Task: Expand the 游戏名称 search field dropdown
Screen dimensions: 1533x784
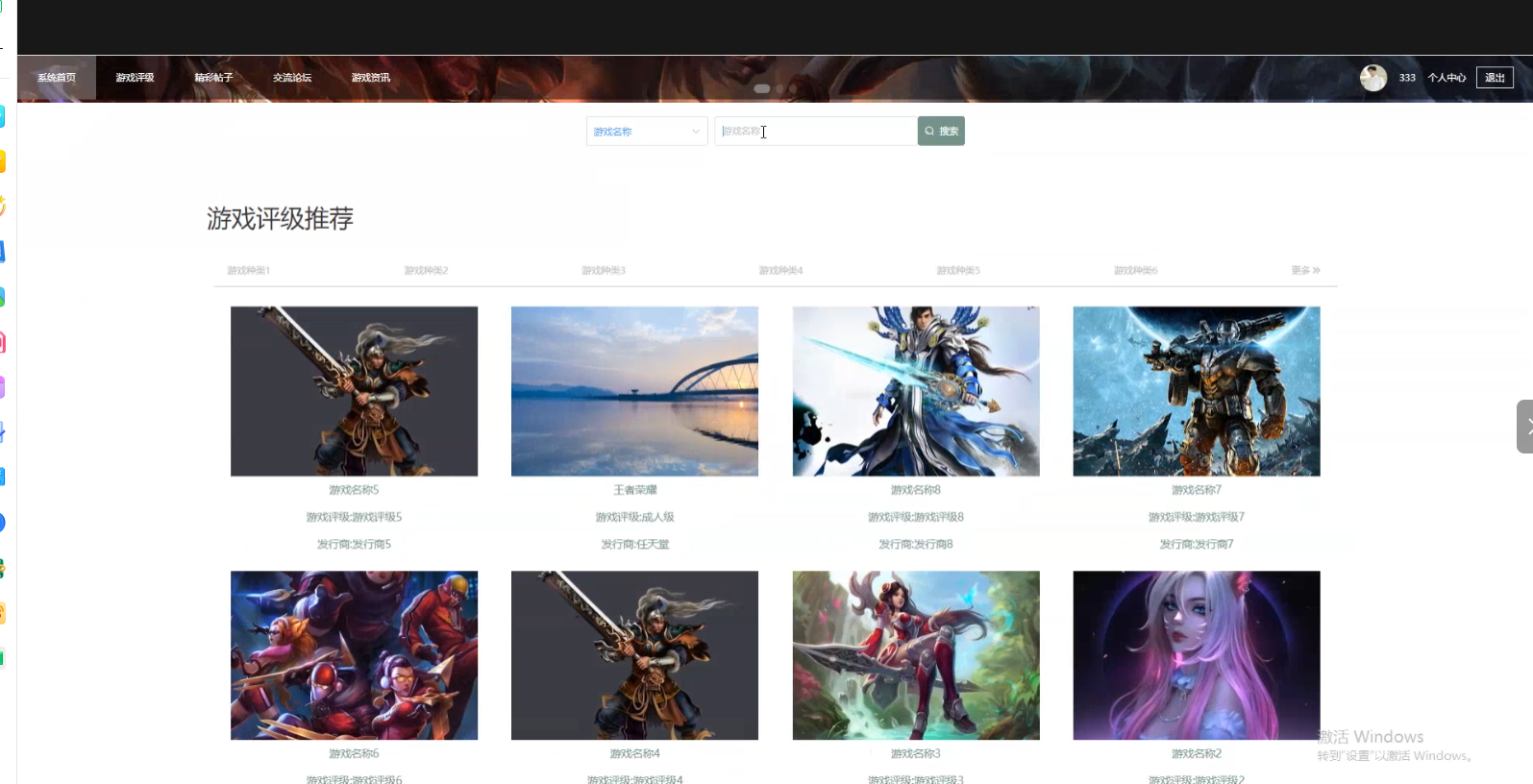Action: (647, 132)
